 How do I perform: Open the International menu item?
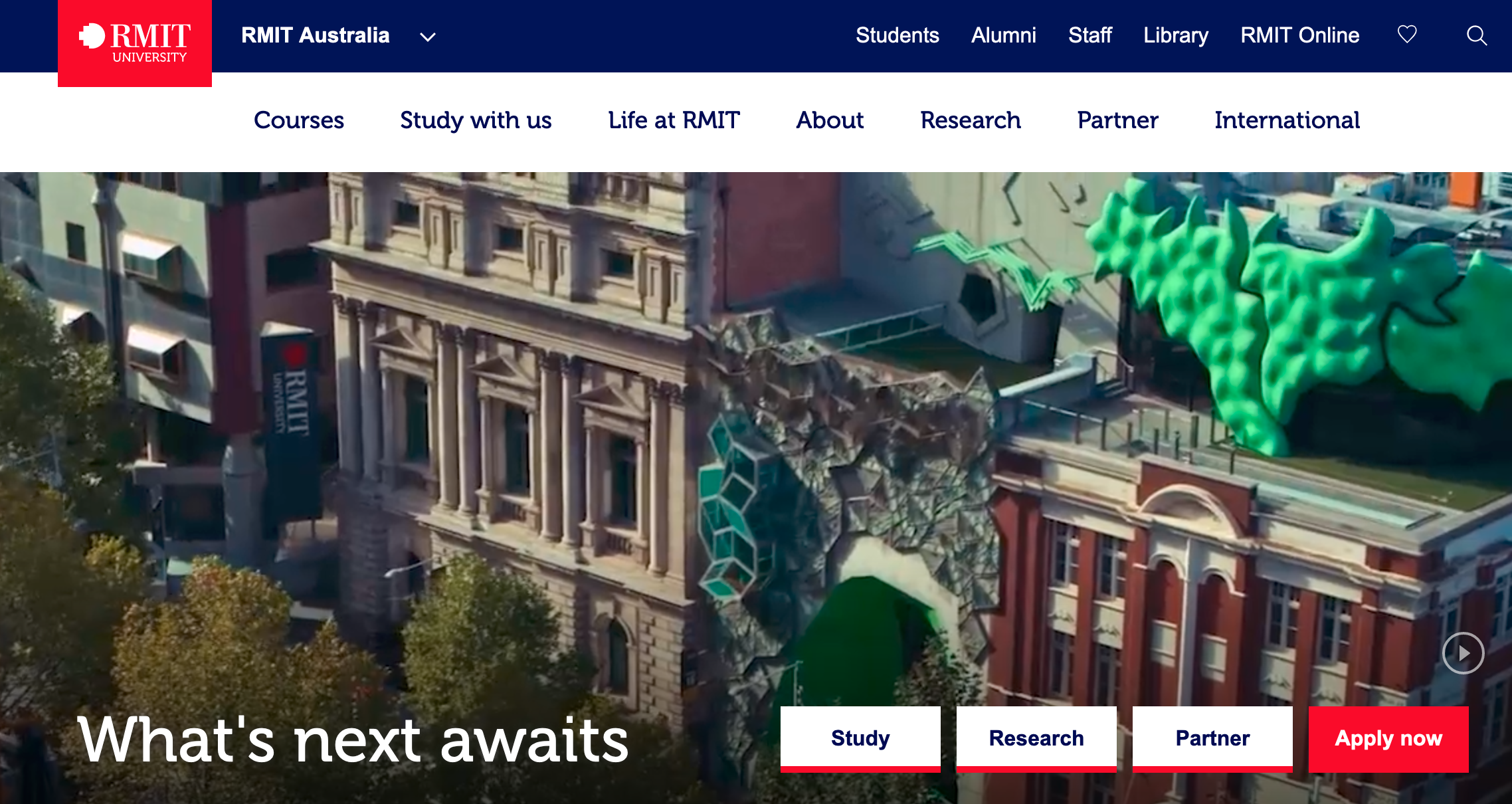[1287, 120]
